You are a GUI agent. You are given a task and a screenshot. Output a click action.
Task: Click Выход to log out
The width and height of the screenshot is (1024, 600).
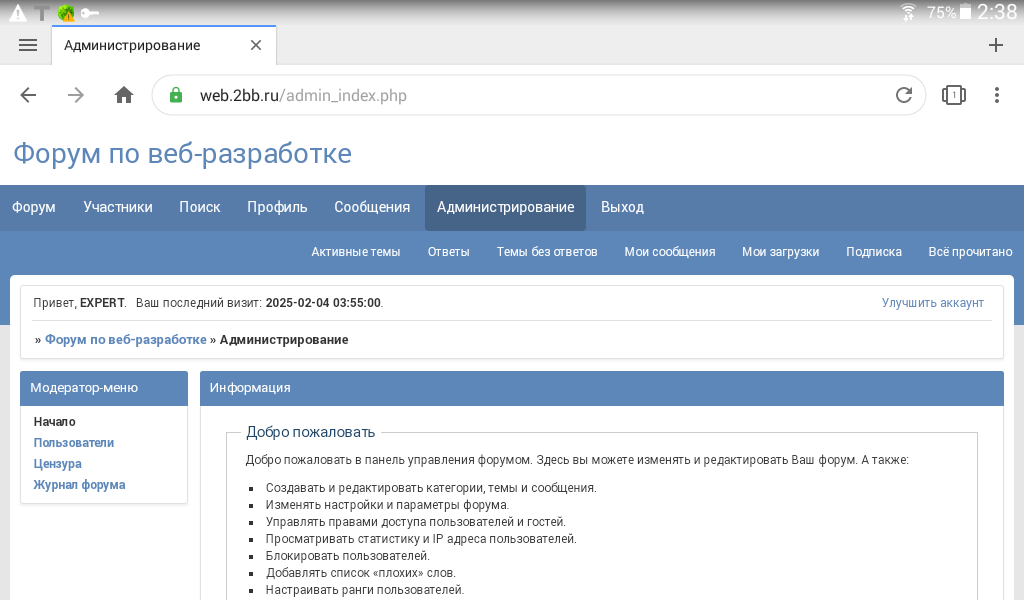coord(622,207)
